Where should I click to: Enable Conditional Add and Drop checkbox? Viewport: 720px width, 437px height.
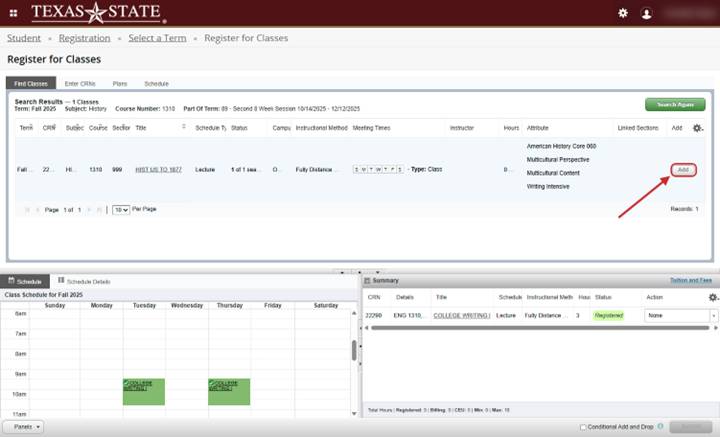click(584, 427)
